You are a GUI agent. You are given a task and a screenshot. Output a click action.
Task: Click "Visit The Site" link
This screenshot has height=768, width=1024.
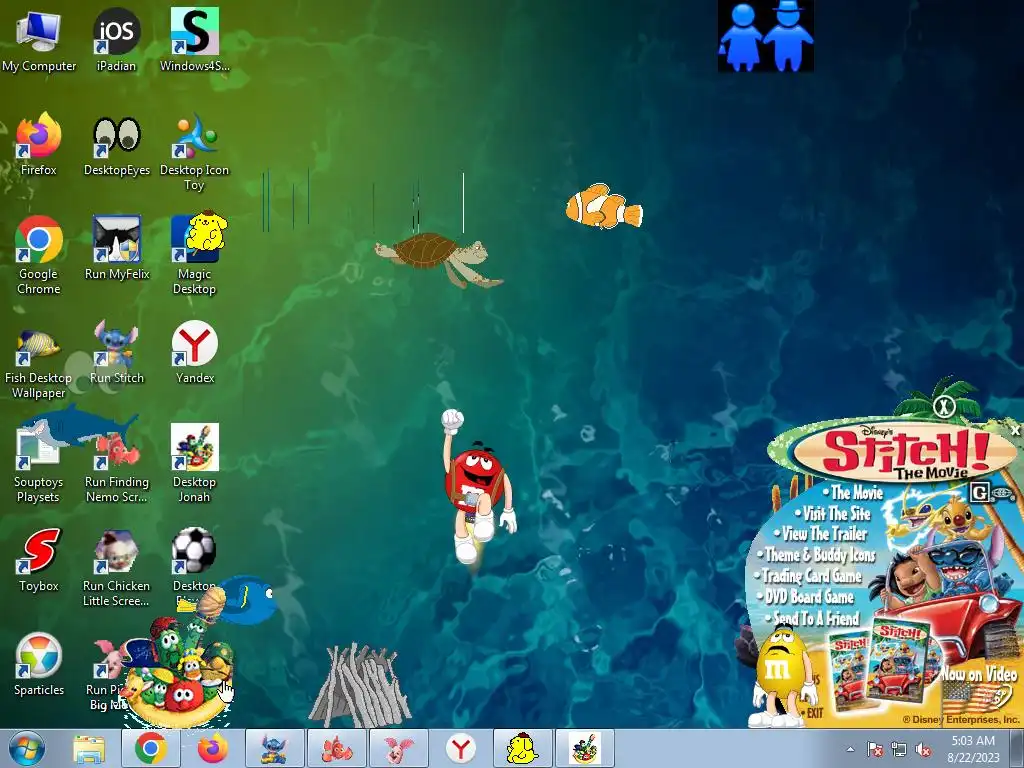click(835, 513)
